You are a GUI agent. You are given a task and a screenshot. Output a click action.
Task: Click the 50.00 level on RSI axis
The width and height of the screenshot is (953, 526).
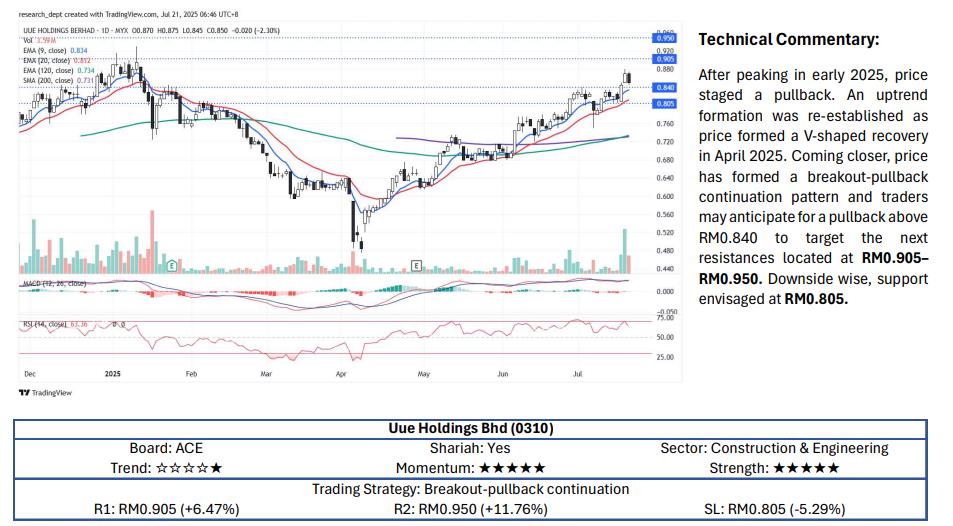point(666,337)
